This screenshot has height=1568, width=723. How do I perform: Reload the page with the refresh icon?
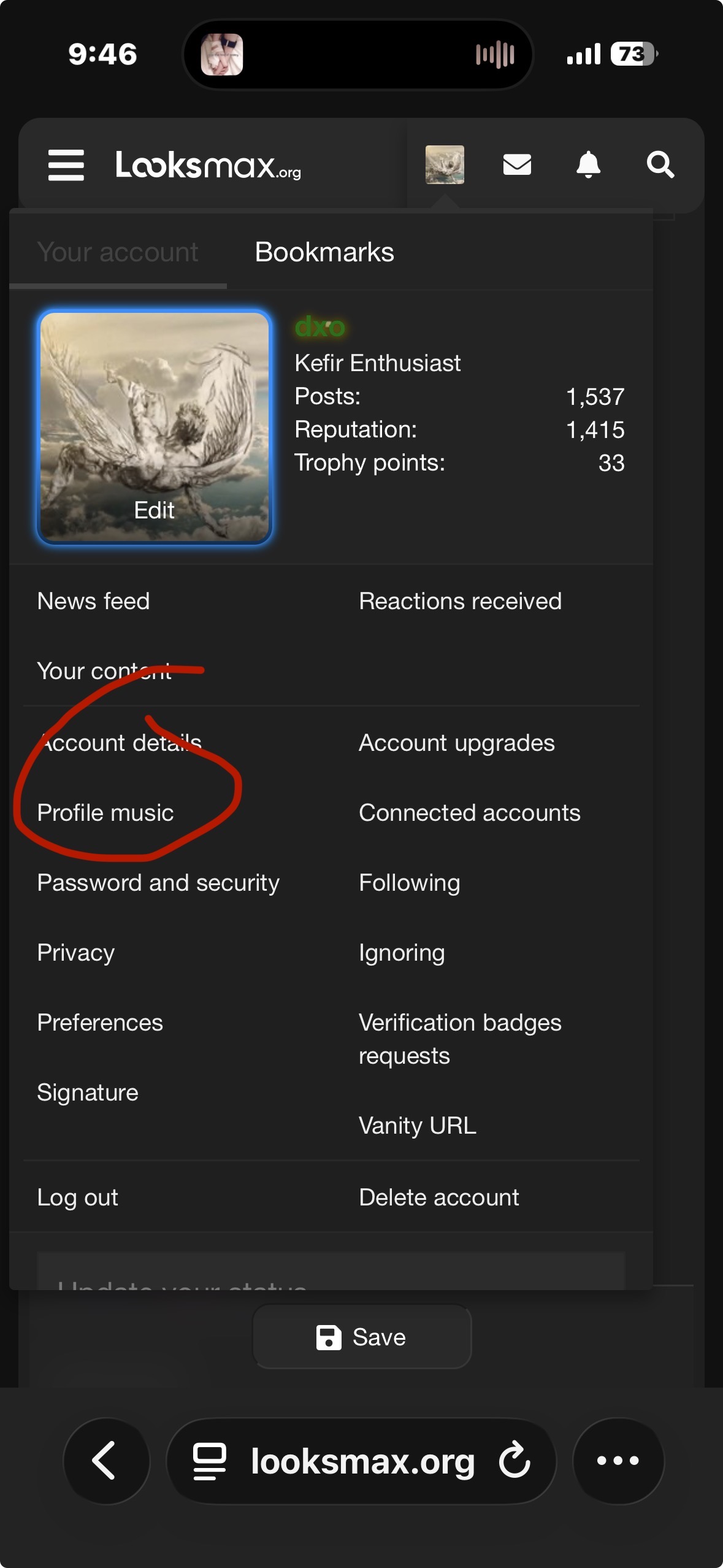coord(514,1461)
